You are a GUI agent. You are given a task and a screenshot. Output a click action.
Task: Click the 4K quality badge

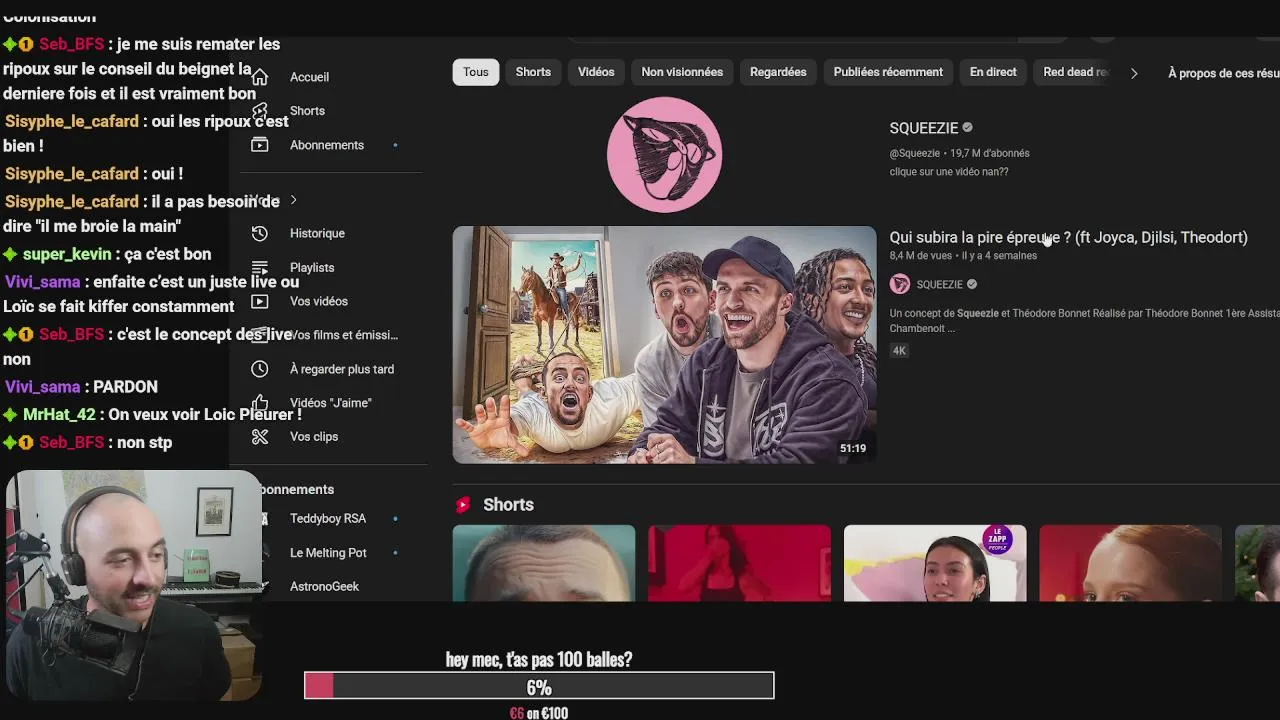(x=899, y=351)
